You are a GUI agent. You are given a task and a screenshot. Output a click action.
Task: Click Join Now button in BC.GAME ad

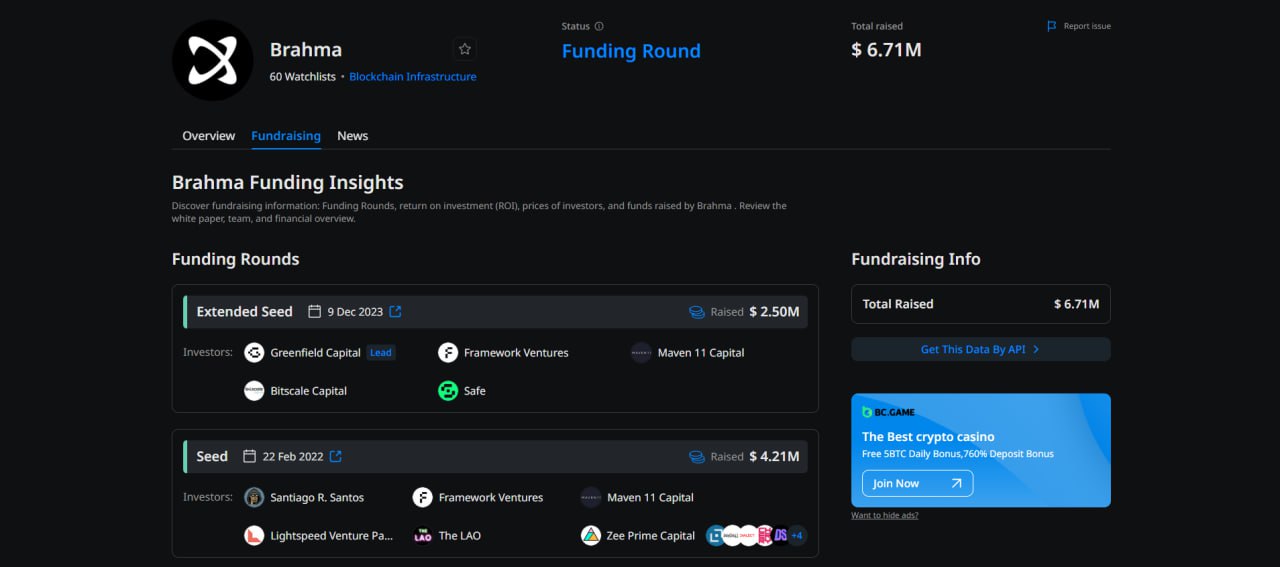pos(917,484)
